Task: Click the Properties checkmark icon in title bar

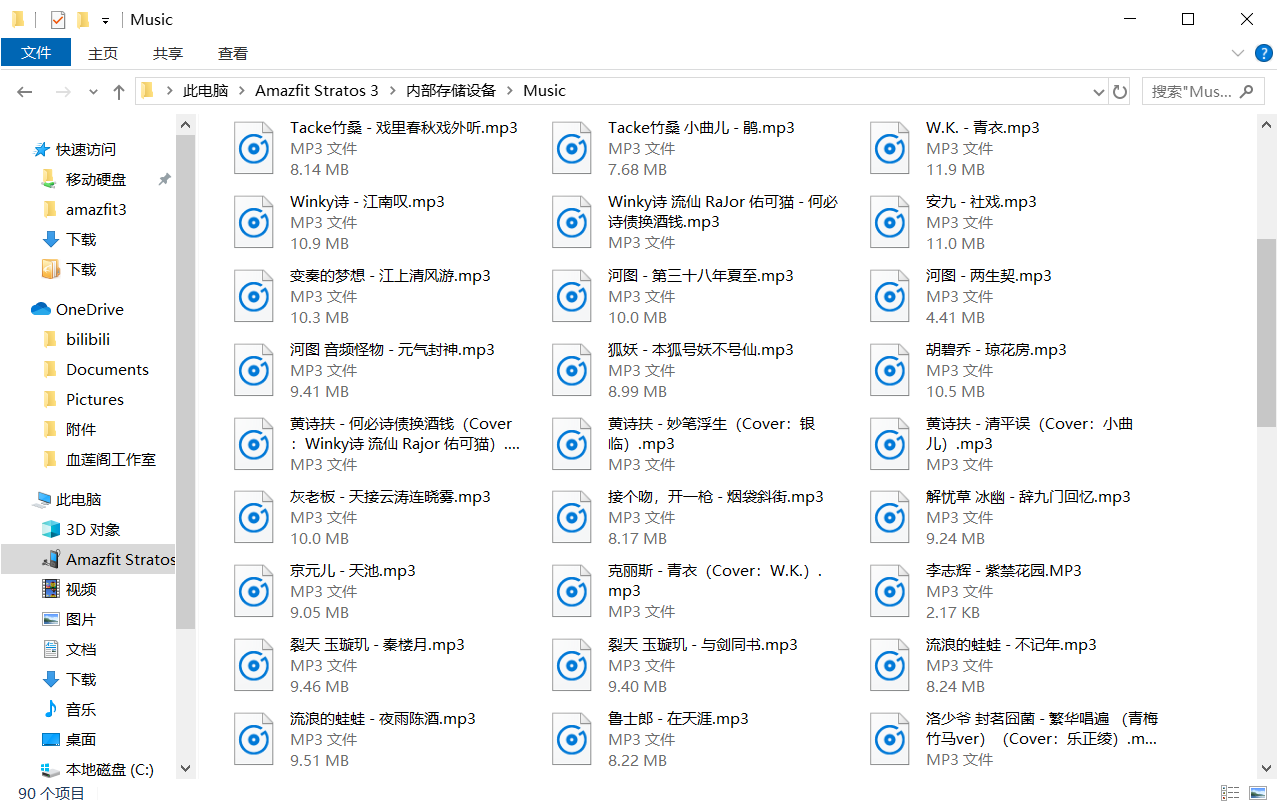Action: (58, 19)
